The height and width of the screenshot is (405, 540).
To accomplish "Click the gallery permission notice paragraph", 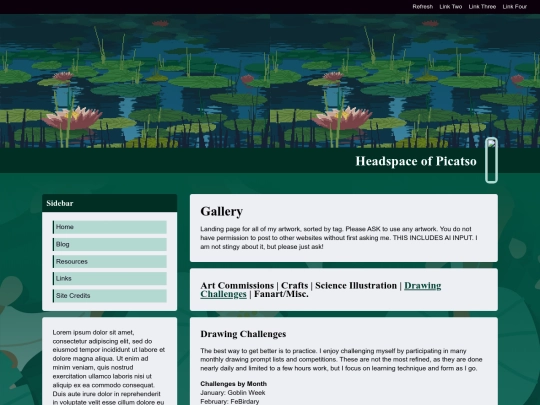I will click(339, 238).
